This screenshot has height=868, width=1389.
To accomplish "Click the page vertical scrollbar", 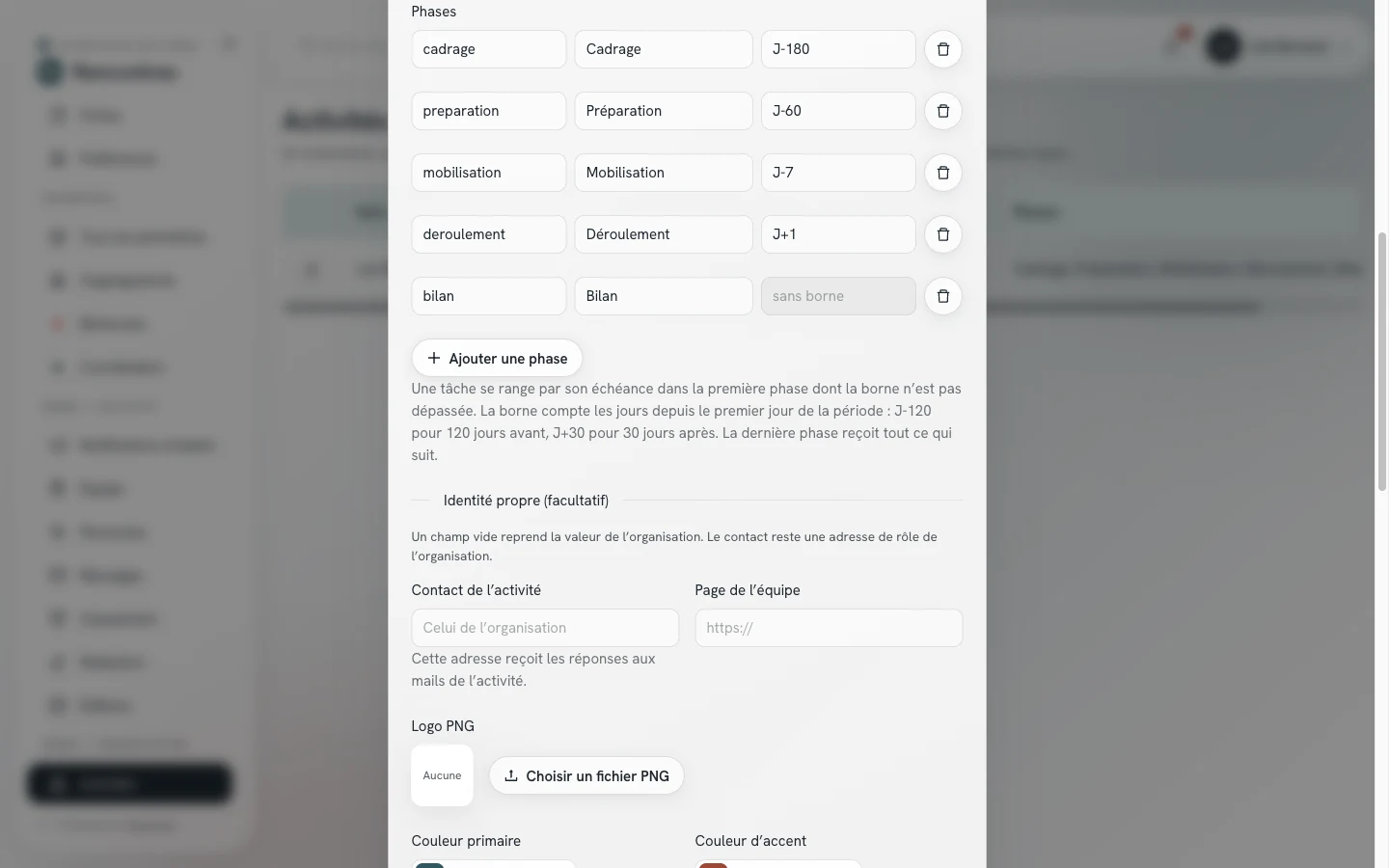I will (1381, 362).
